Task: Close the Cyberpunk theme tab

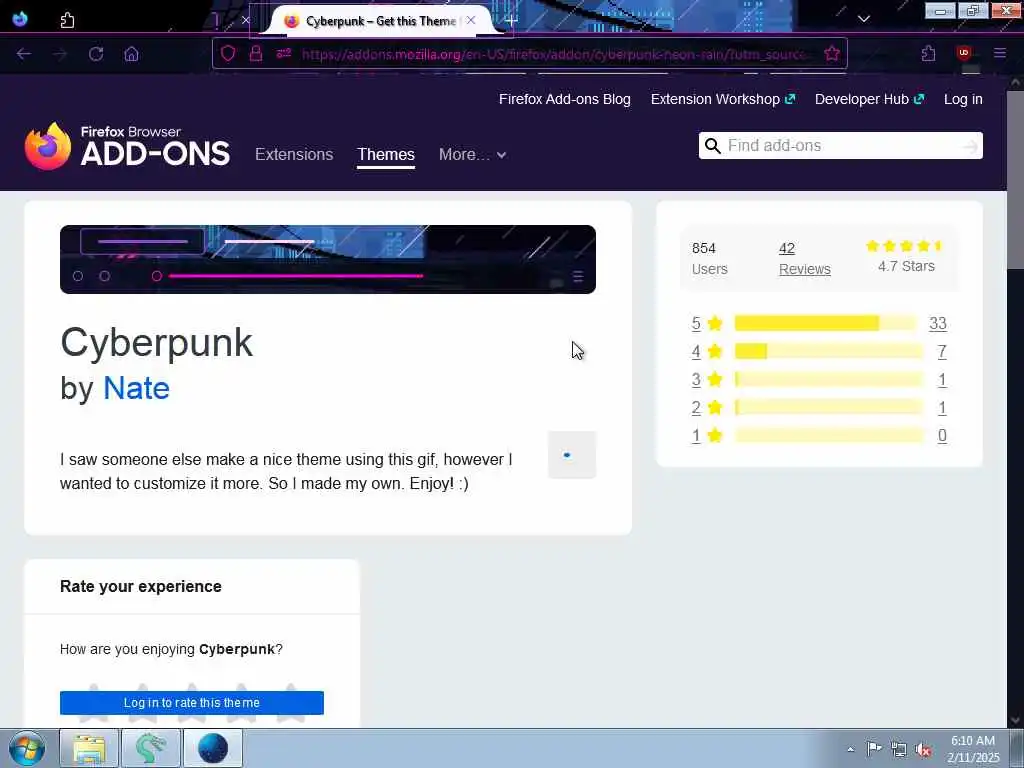Action: pos(471,20)
